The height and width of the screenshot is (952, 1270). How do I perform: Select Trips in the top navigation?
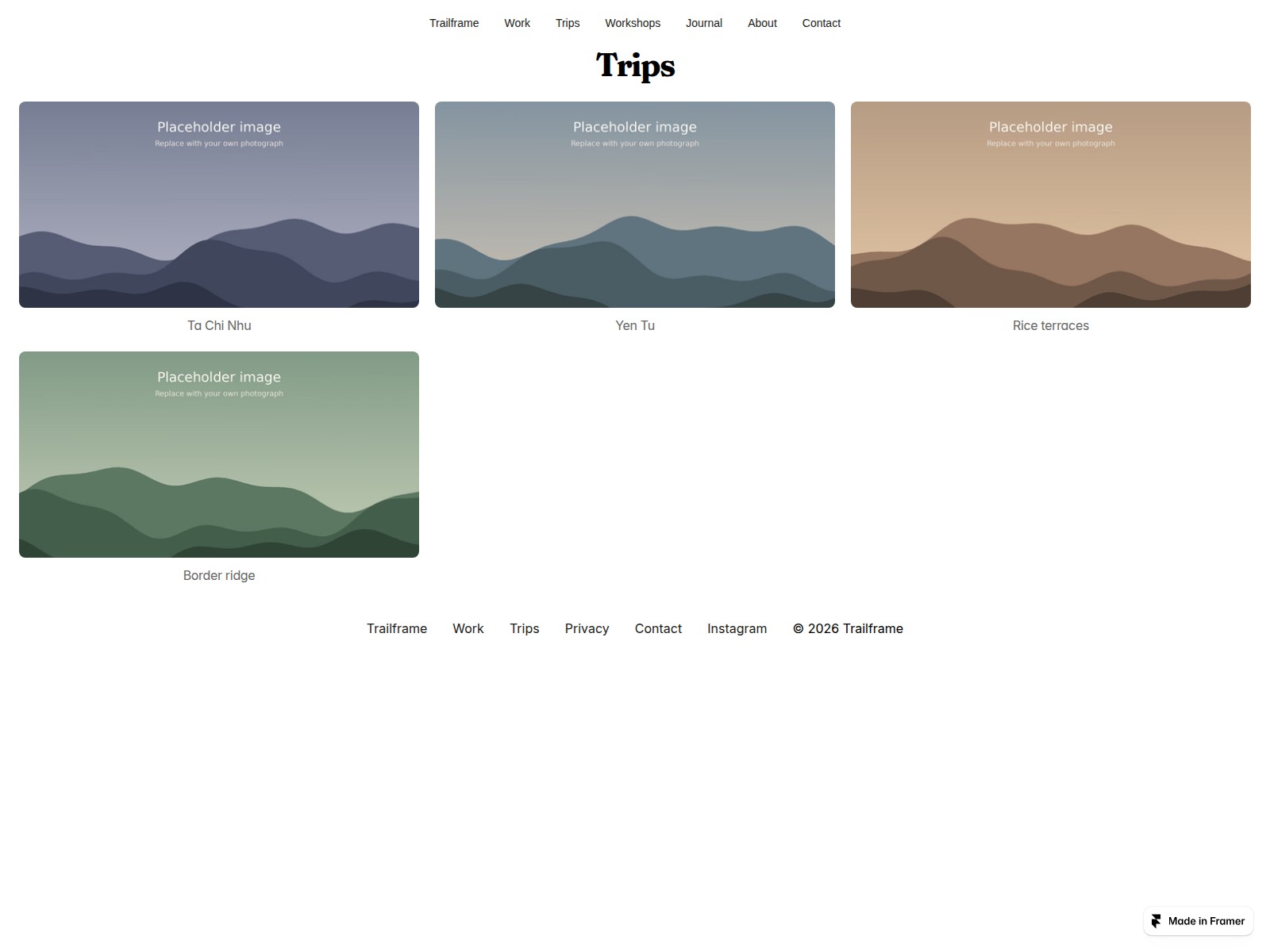coord(568,23)
